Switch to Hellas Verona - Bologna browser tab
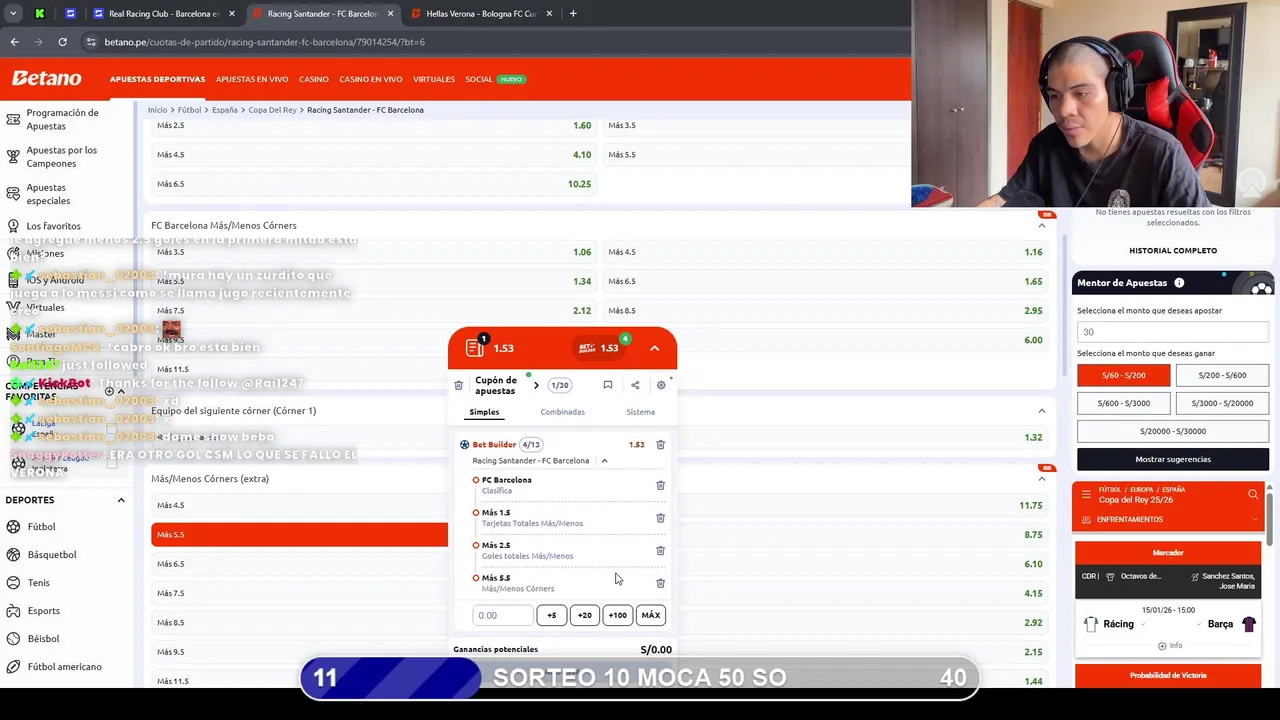Screen dimensions: 1280x720 (480, 14)
